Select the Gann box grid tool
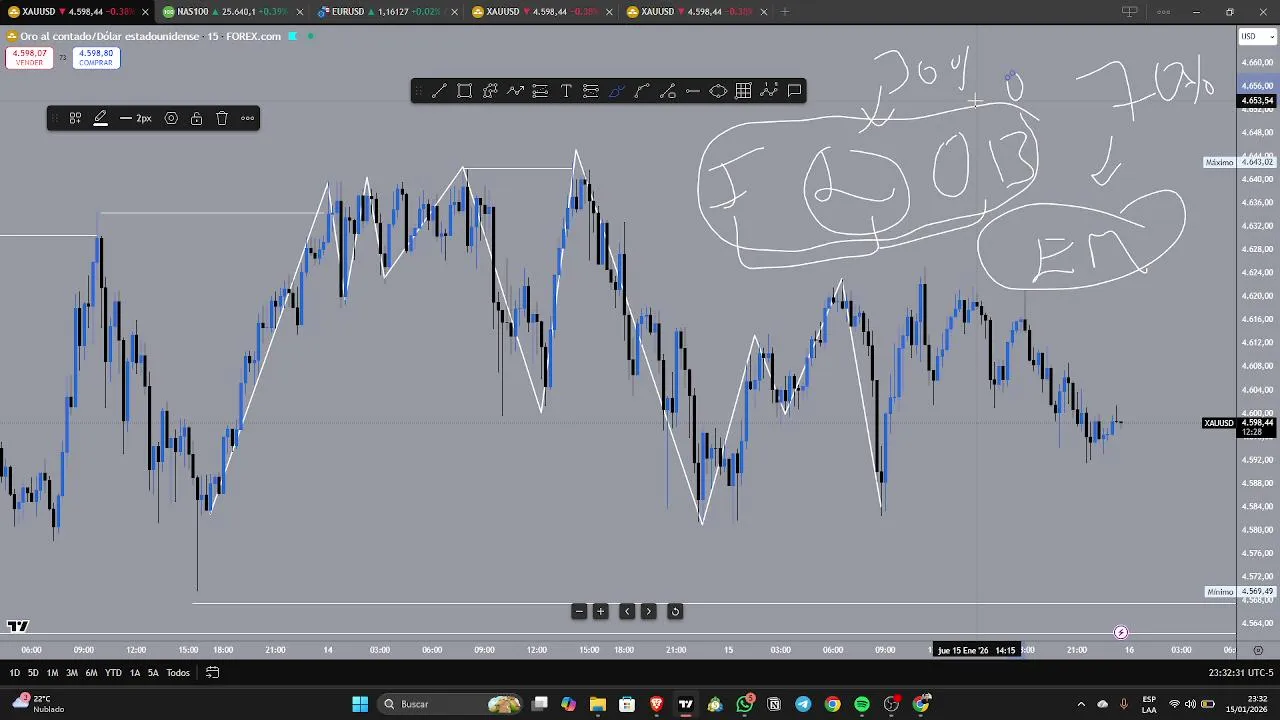The width and height of the screenshot is (1280, 720). [x=743, y=91]
